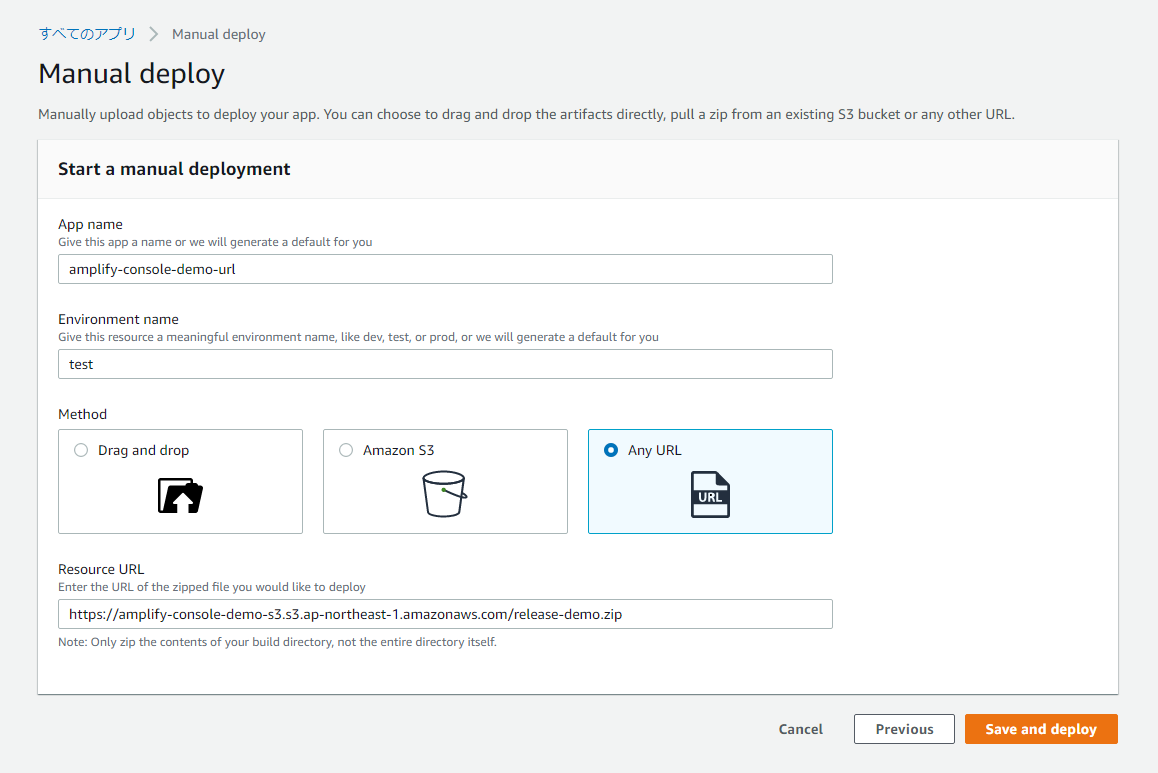Screen dimensions: 1158x773
Task: Click the Drag and drop folder upload icon
Action: click(180, 495)
